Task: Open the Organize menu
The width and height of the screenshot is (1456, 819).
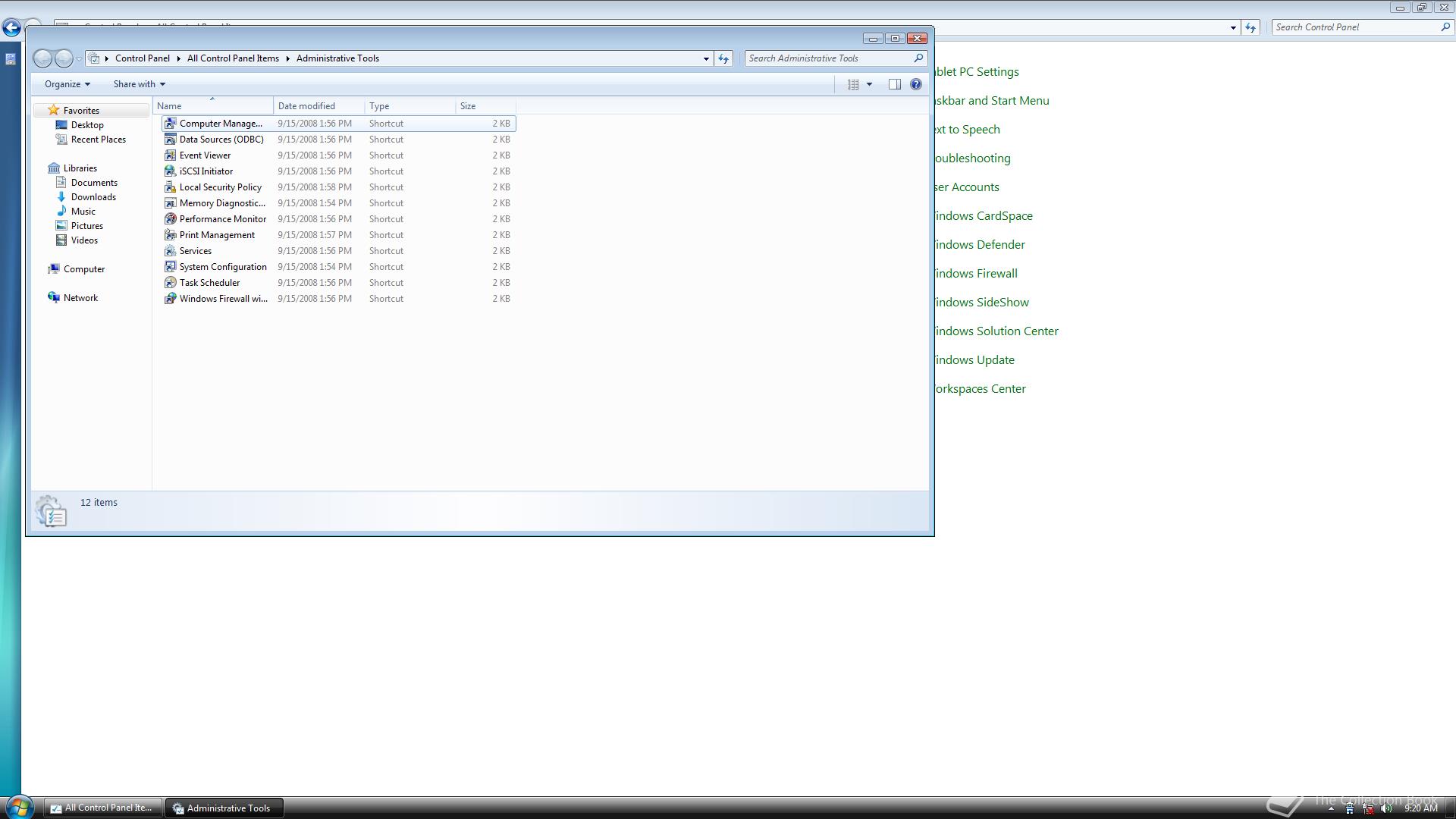Action: tap(67, 84)
